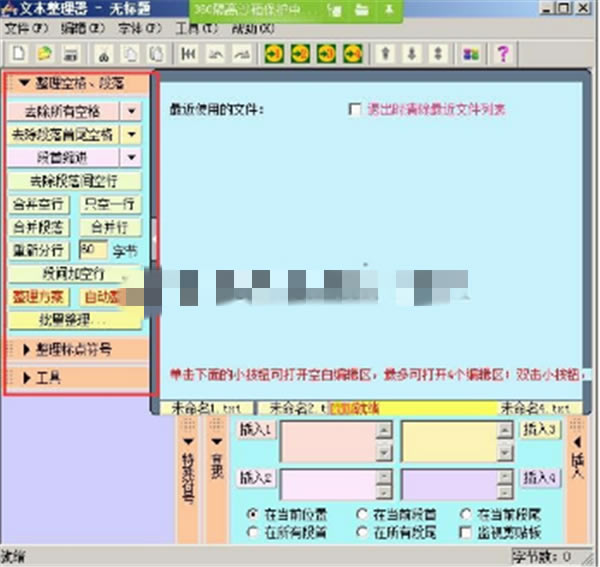Click the cut scissors toolbar icon
This screenshot has height=567, width=600.
click(104, 54)
